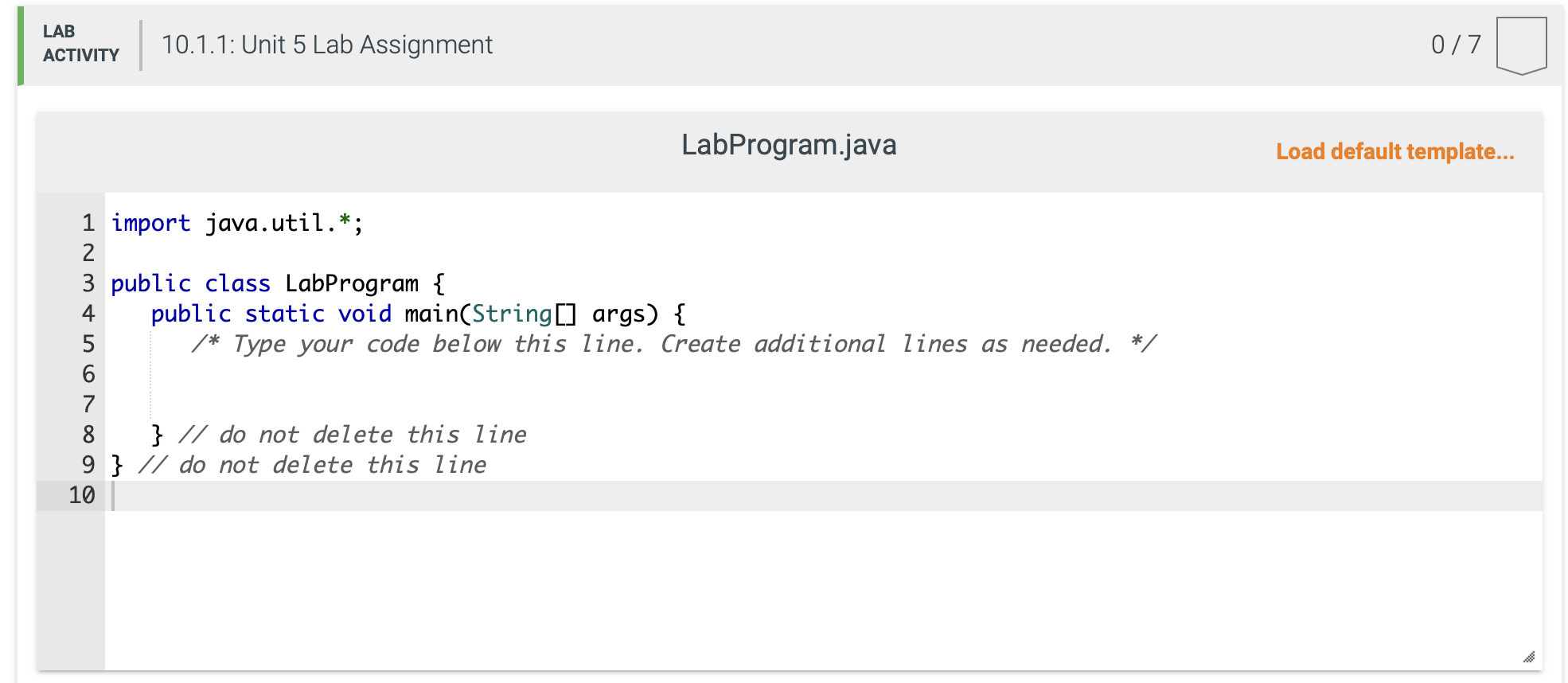Select the LabProgram.java file title
This screenshot has height=683, width=1568.
[788, 145]
